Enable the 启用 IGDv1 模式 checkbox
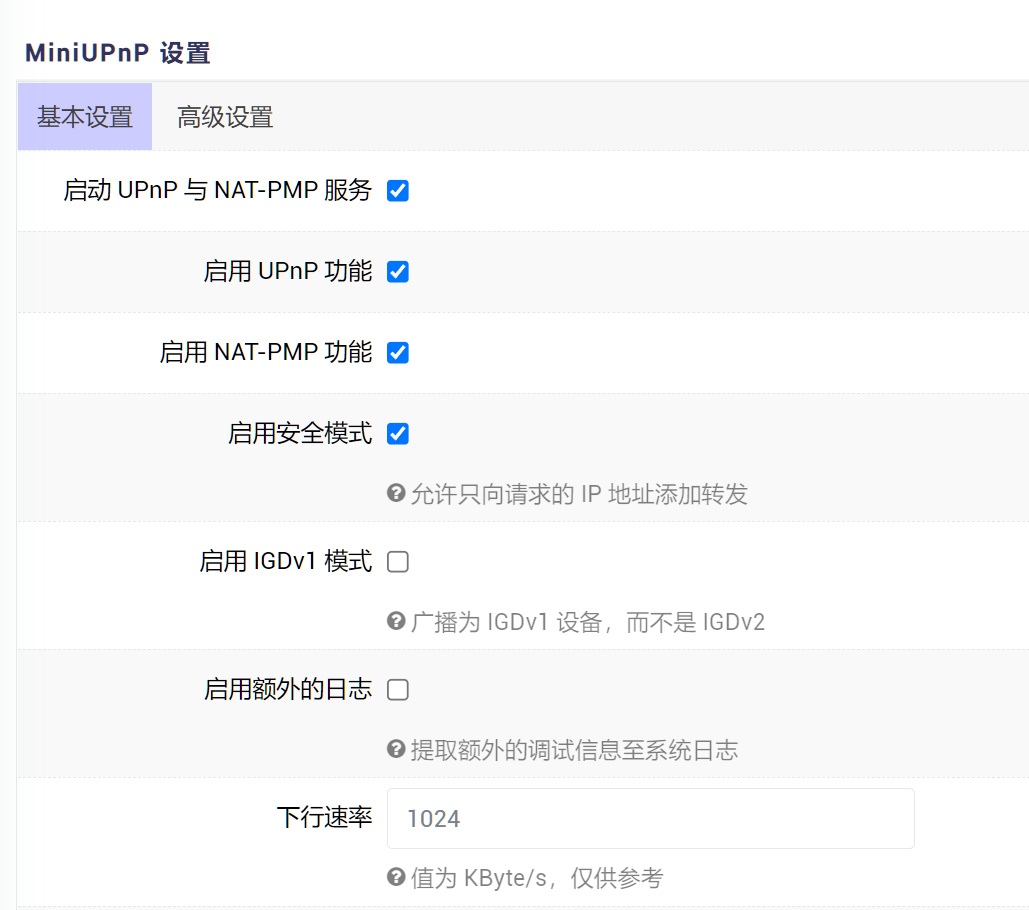Image resolution: width=1029 pixels, height=910 pixels. click(x=398, y=562)
